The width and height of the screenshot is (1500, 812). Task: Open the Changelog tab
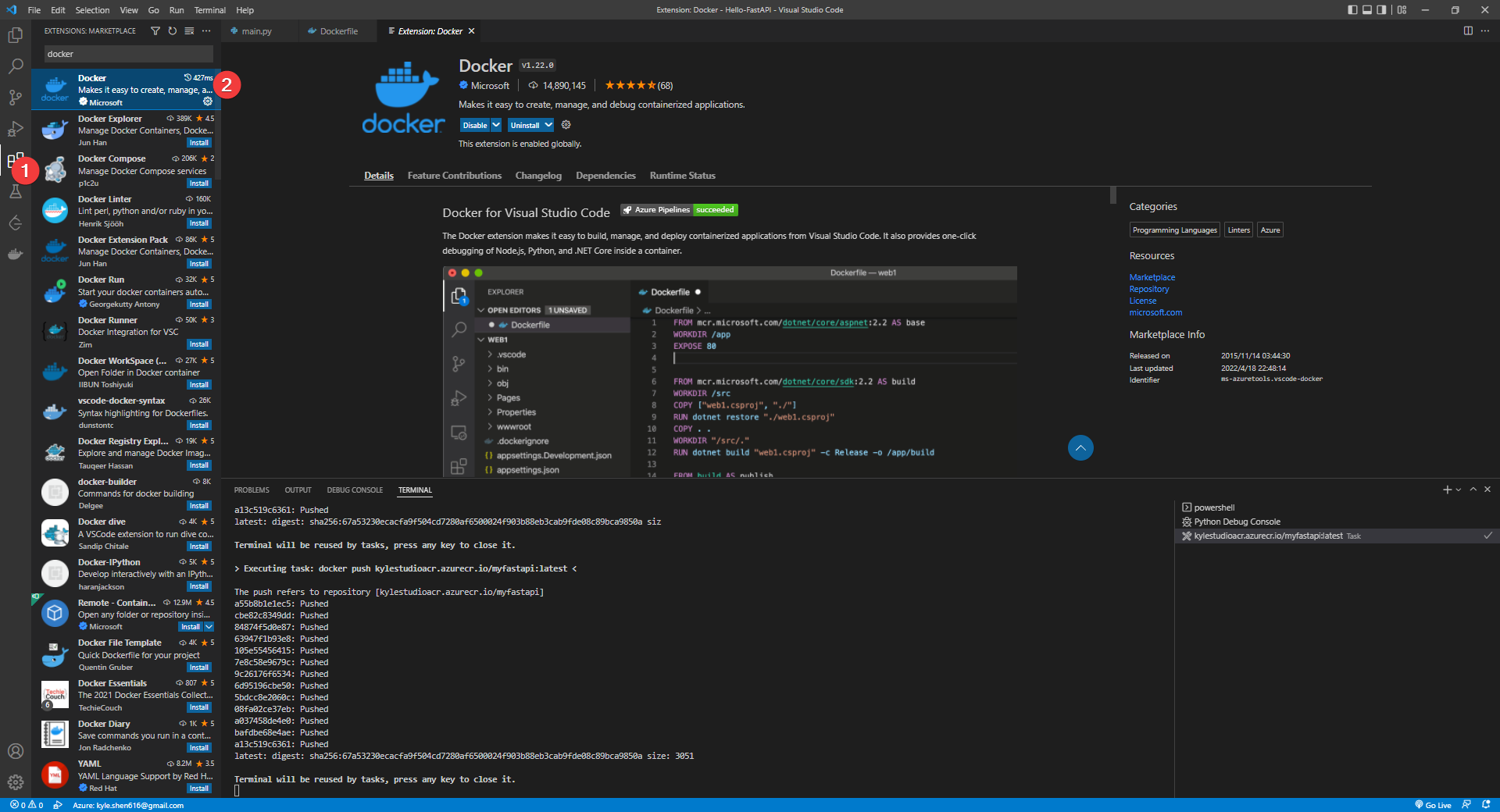pyautogui.click(x=538, y=176)
